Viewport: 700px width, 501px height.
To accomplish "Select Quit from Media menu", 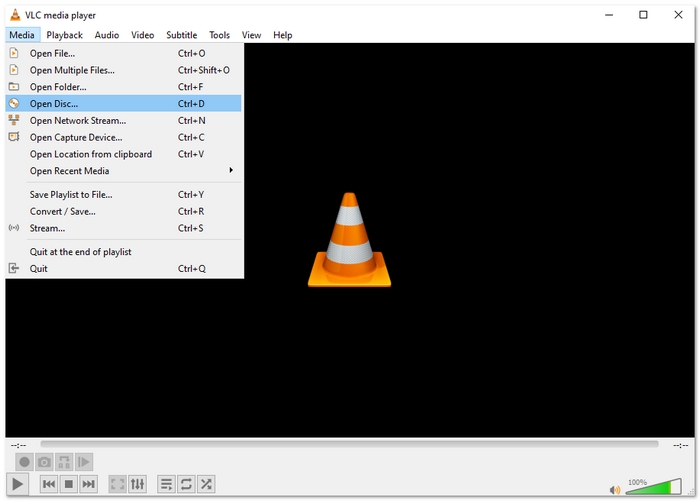I will (x=124, y=268).
